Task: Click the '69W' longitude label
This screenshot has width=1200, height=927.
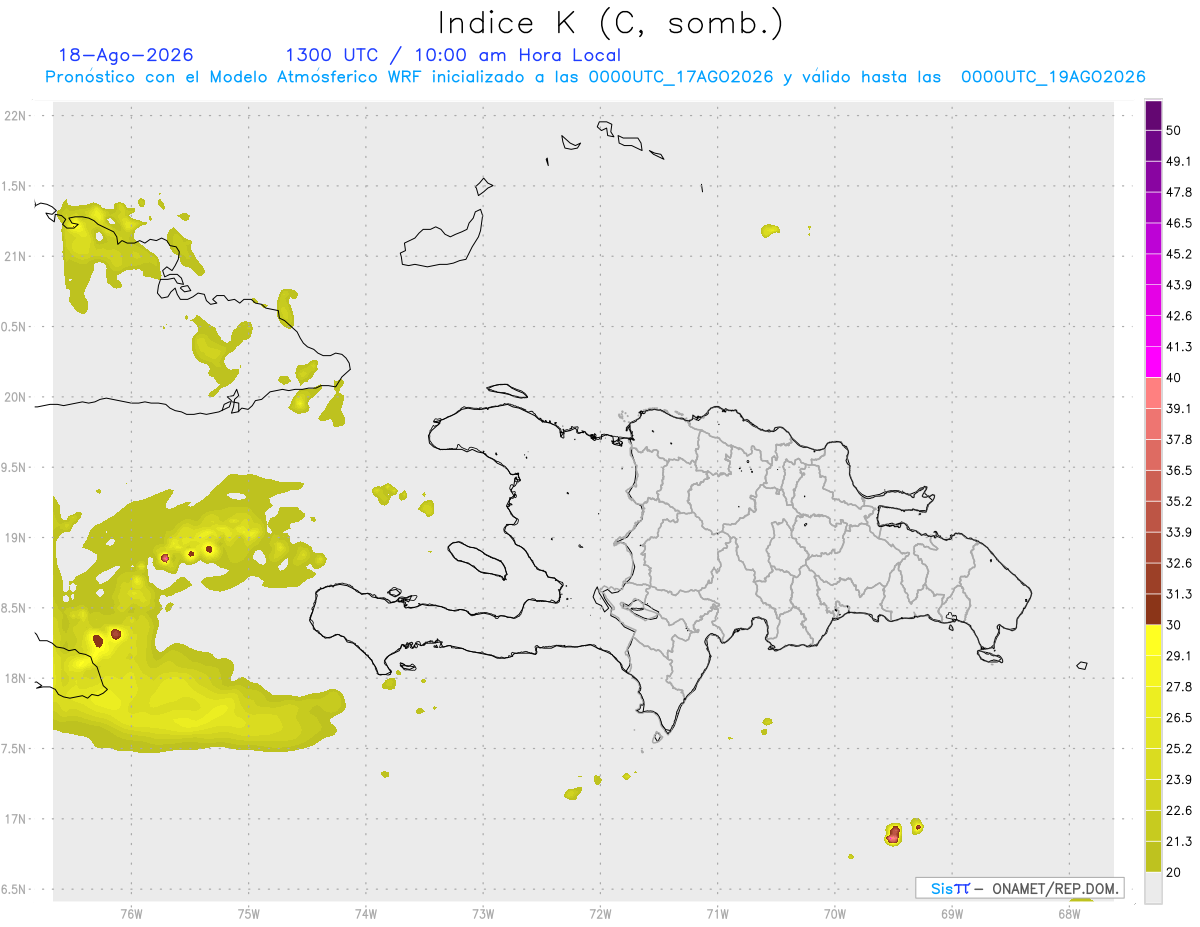Action: click(x=952, y=914)
